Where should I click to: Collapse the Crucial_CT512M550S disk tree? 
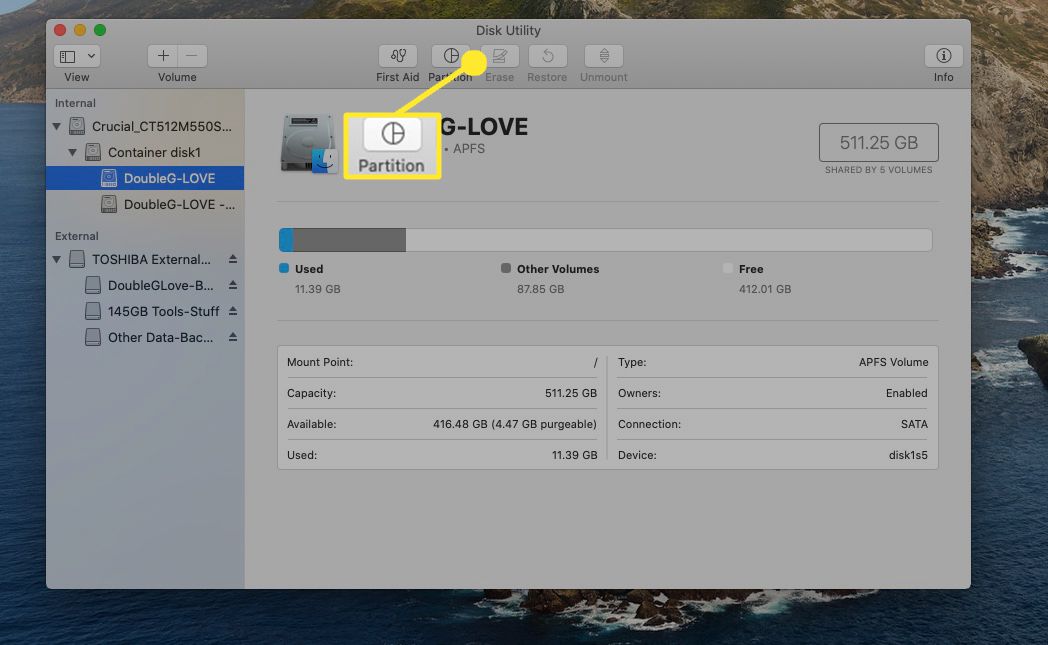coord(57,127)
